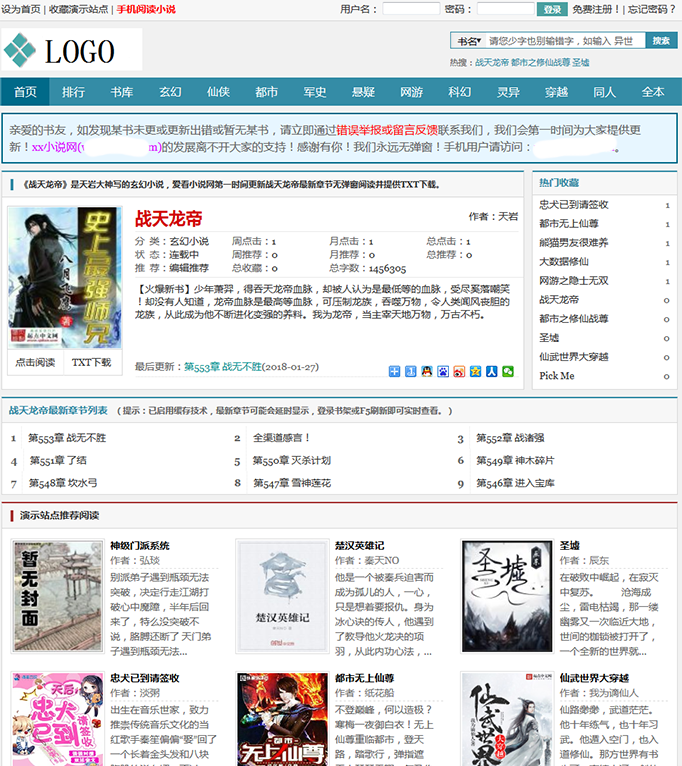Open chapter 全渠道感言！
Image resolution: width=682 pixels, height=766 pixels.
click(281, 438)
